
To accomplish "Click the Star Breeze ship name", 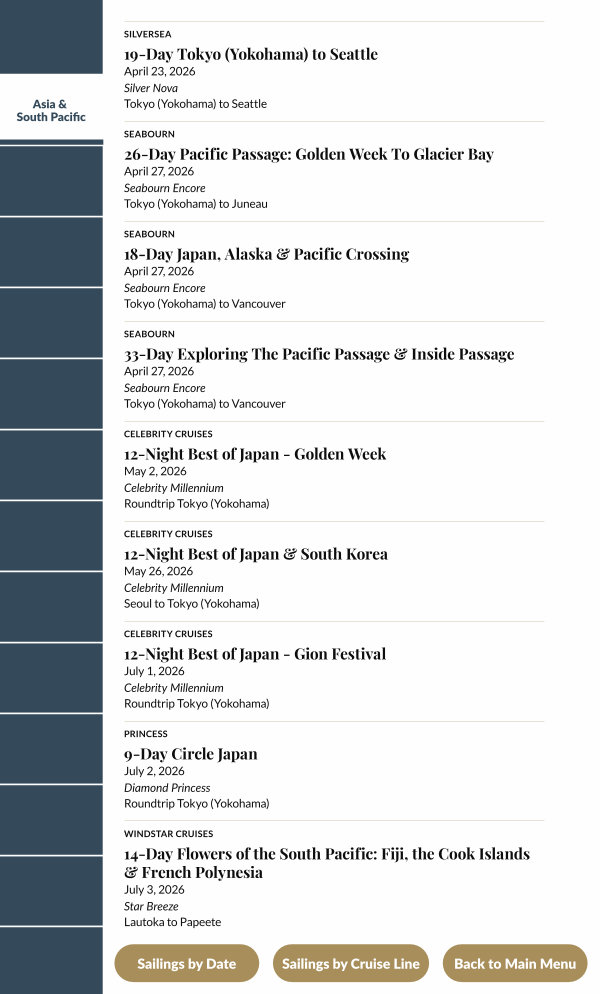I will (151, 906).
